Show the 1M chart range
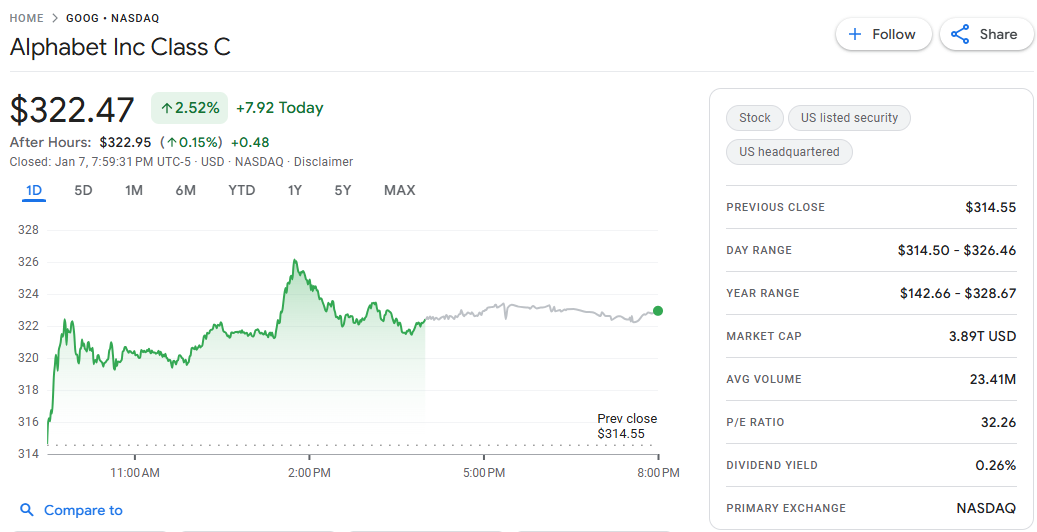The height and width of the screenshot is (532, 1037). pyautogui.click(x=134, y=190)
